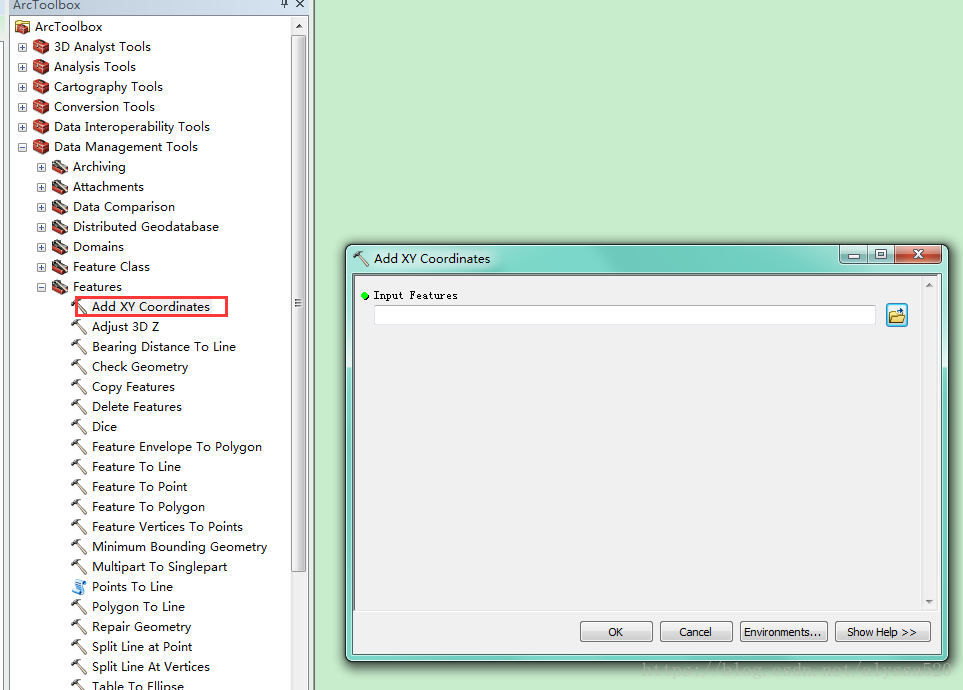The width and height of the screenshot is (963, 690).
Task: Expand the Conversion Tools node
Action: pos(23,108)
